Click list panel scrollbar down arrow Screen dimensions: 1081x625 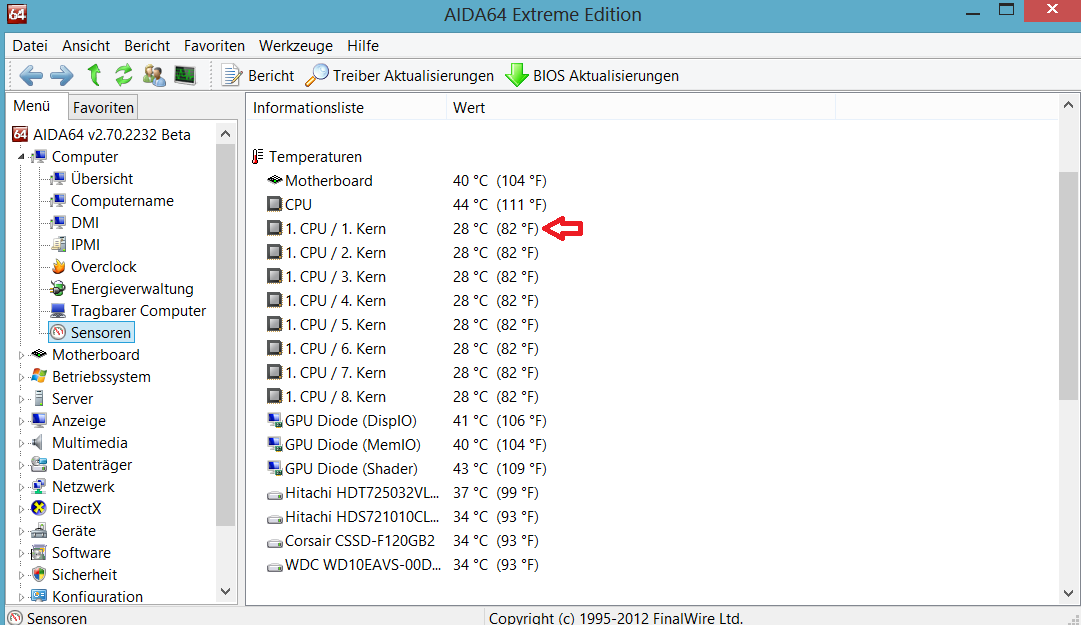pos(1068,593)
